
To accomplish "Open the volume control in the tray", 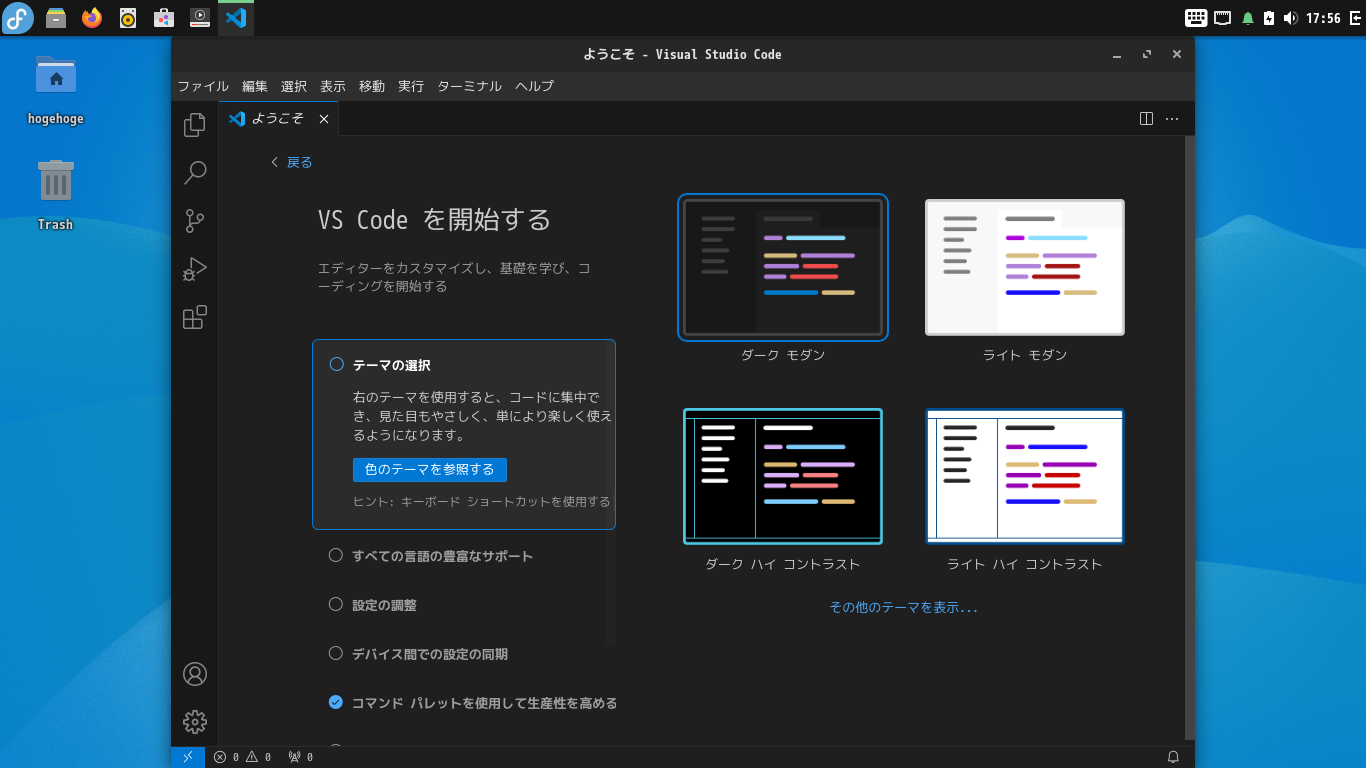I will tap(1290, 18).
